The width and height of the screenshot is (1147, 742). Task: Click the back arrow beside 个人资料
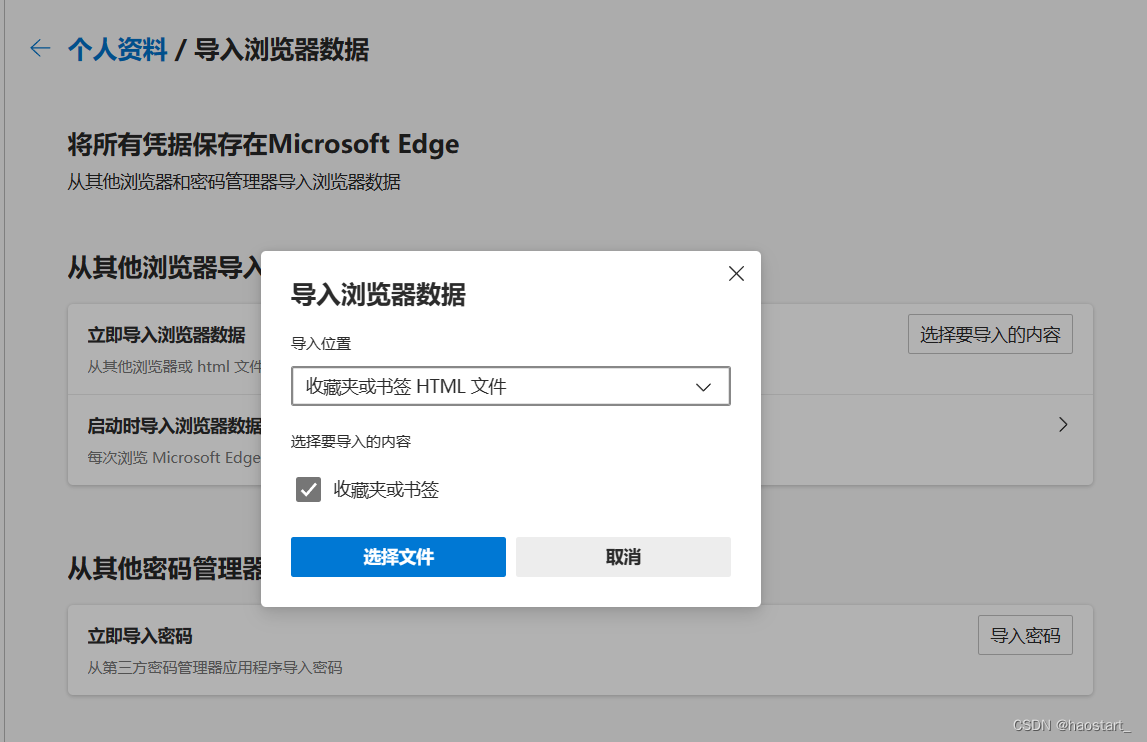40,48
